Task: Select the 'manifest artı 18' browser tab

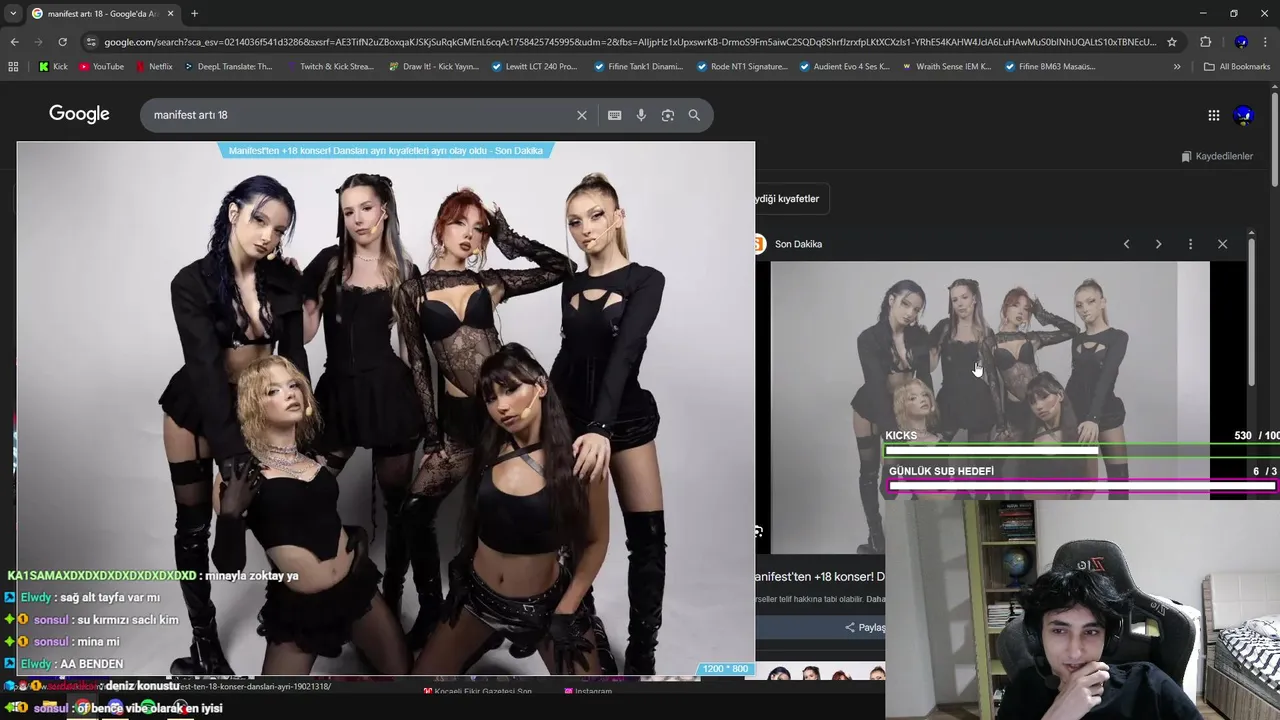Action: pyautogui.click(x=102, y=13)
